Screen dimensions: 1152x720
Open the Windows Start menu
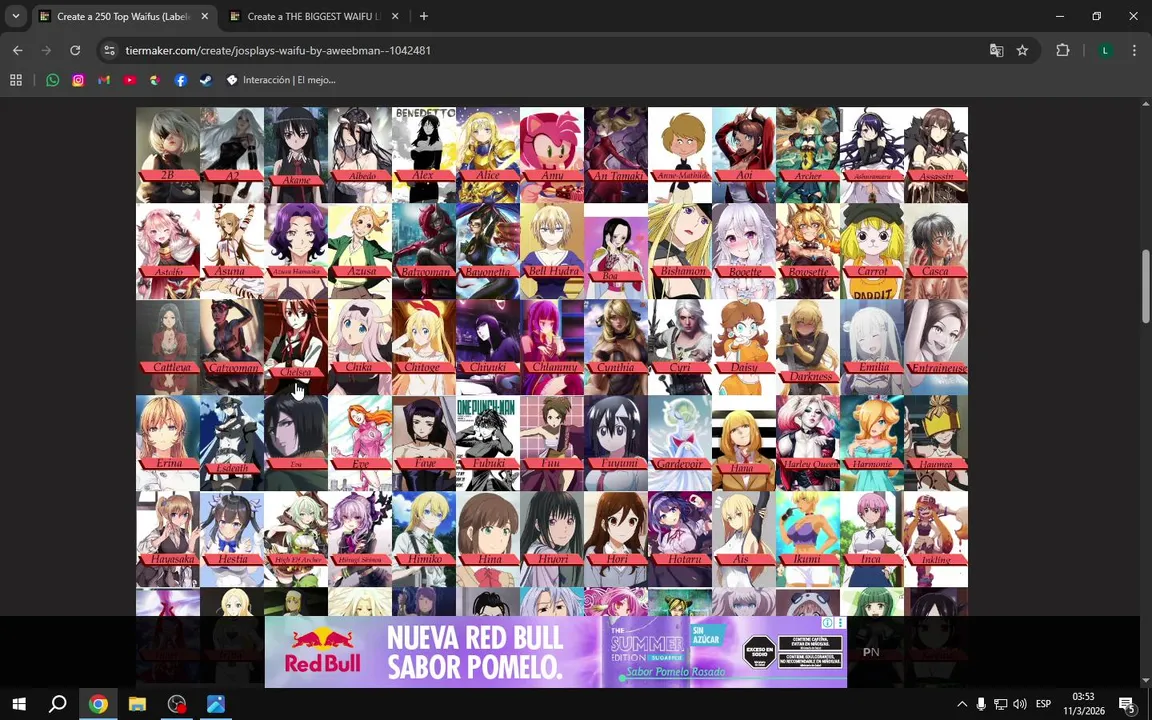tap(19, 705)
